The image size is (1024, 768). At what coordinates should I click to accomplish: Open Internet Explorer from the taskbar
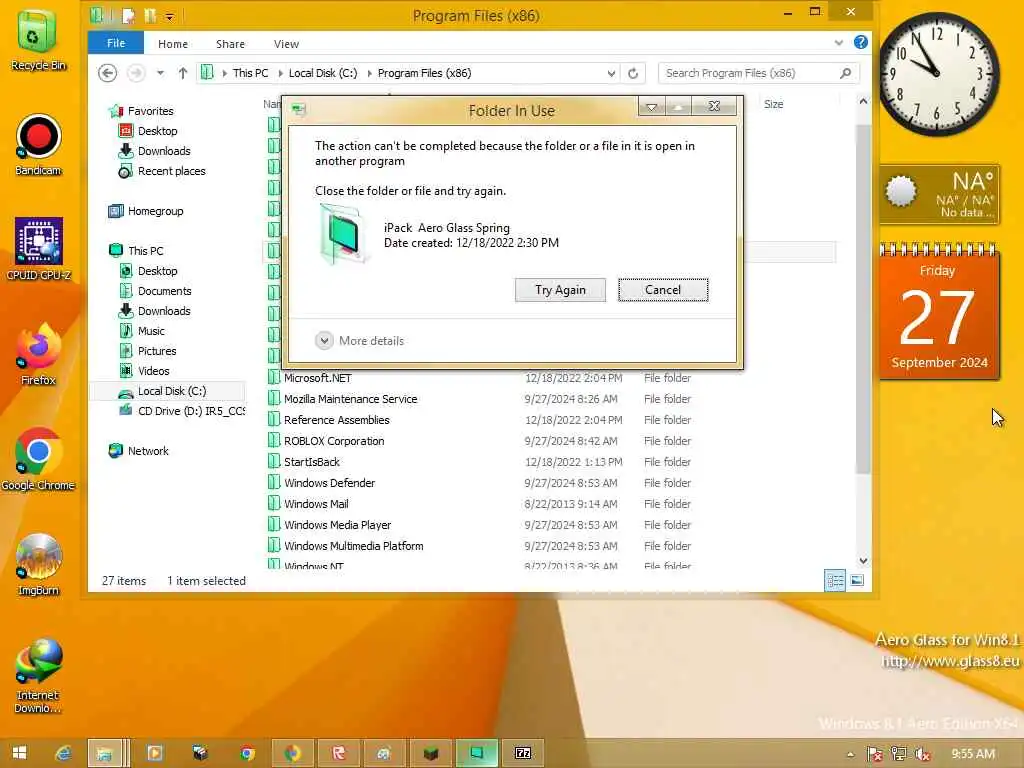(63, 753)
